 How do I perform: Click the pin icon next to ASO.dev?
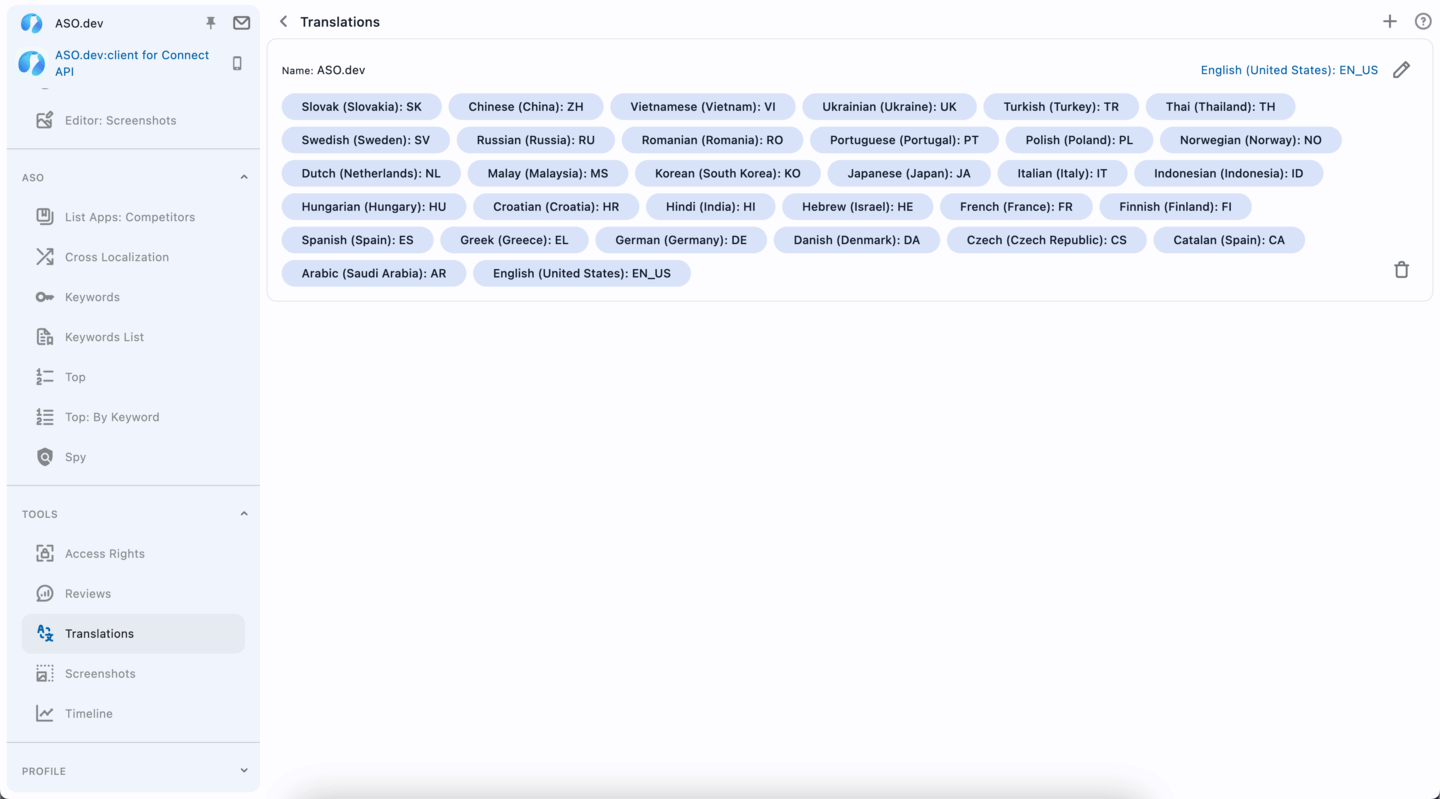[x=210, y=23]
